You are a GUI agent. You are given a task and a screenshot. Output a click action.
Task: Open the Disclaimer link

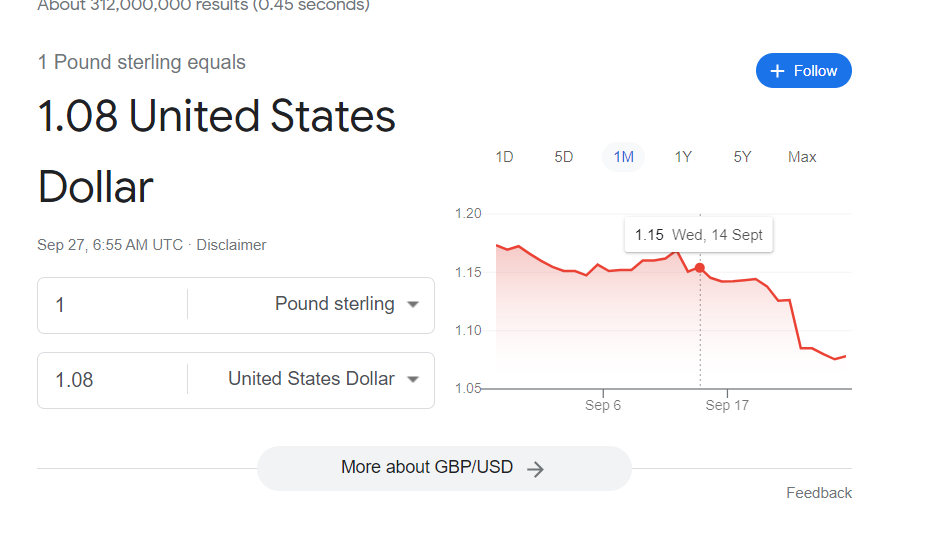pos(231,245)
